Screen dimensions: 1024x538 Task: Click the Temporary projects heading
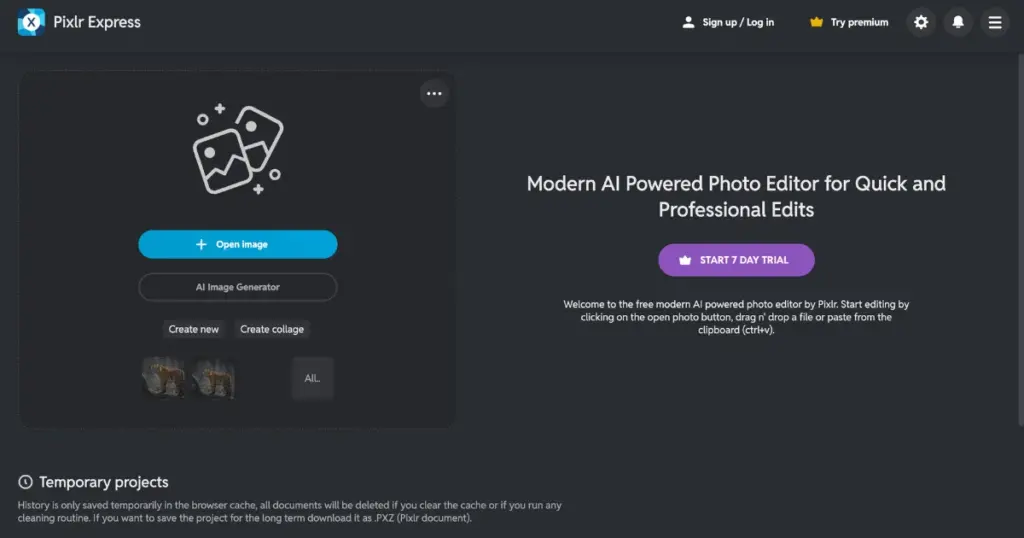103,482
